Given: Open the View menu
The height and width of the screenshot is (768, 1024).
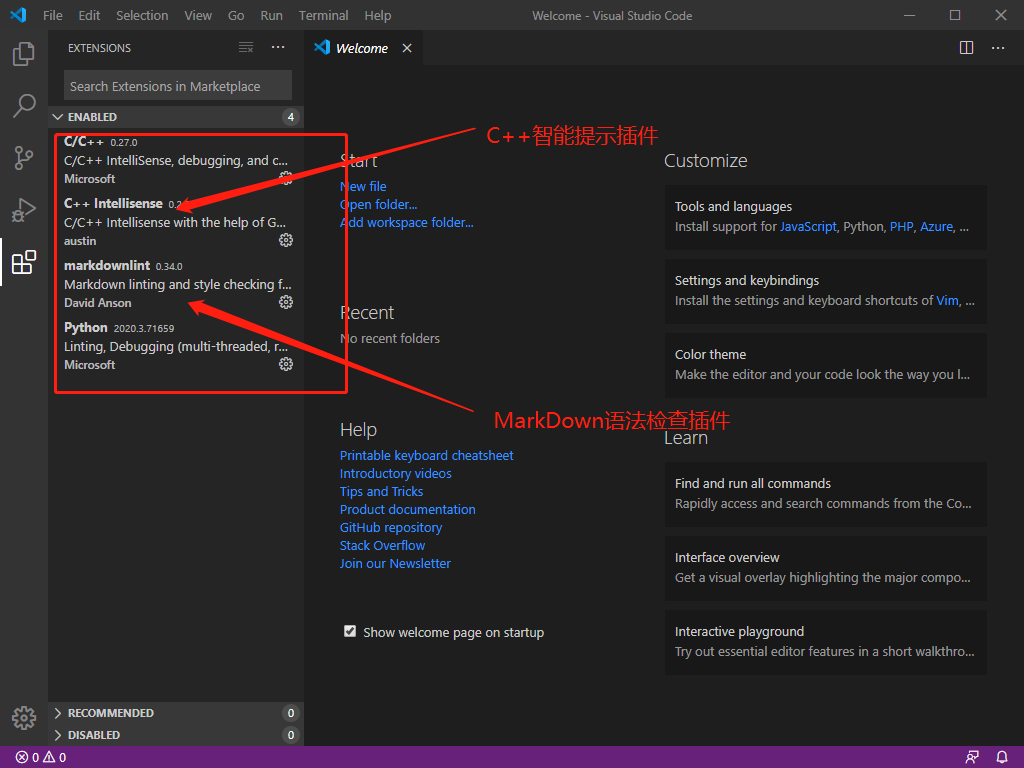Looking at the screenshot, I should 198,15.
